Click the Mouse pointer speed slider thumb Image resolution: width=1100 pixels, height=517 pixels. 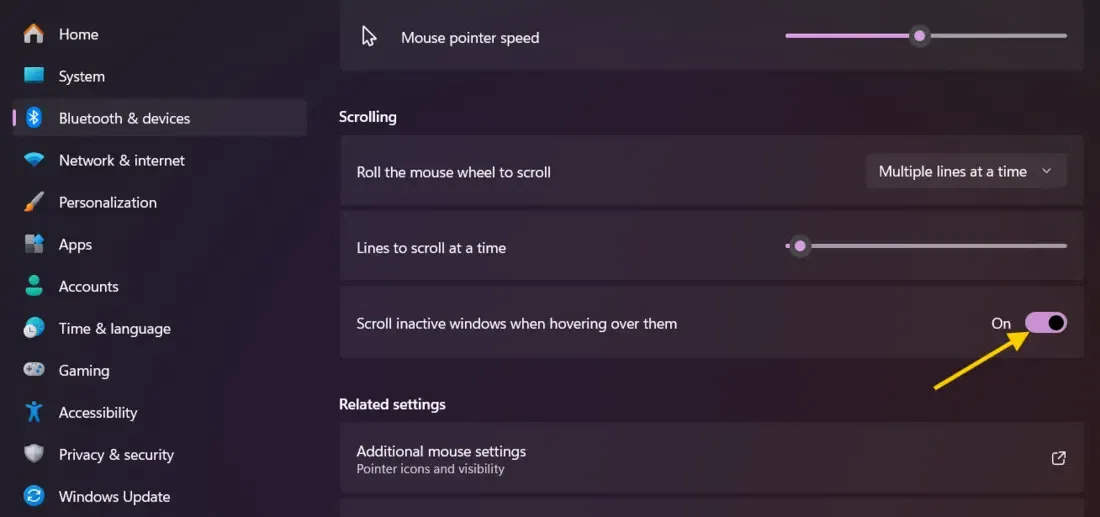click(919, 36)
